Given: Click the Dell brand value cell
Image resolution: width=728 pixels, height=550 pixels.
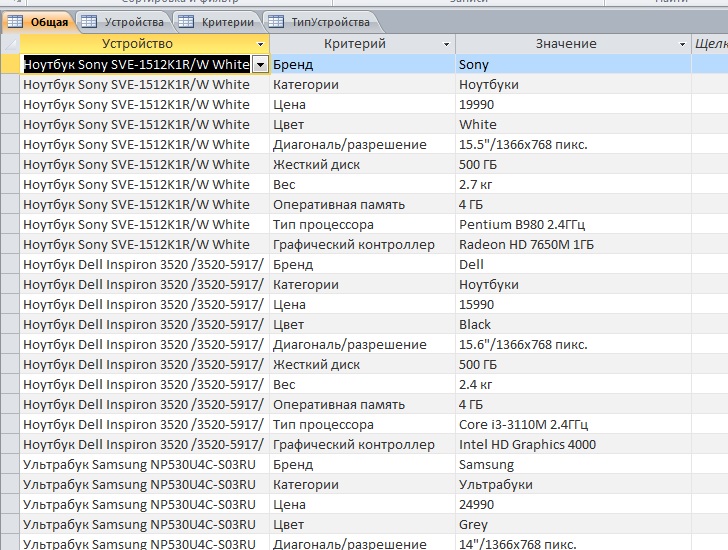Looking at the screenshot, I should pyautogui.click(x=573, y=264).
